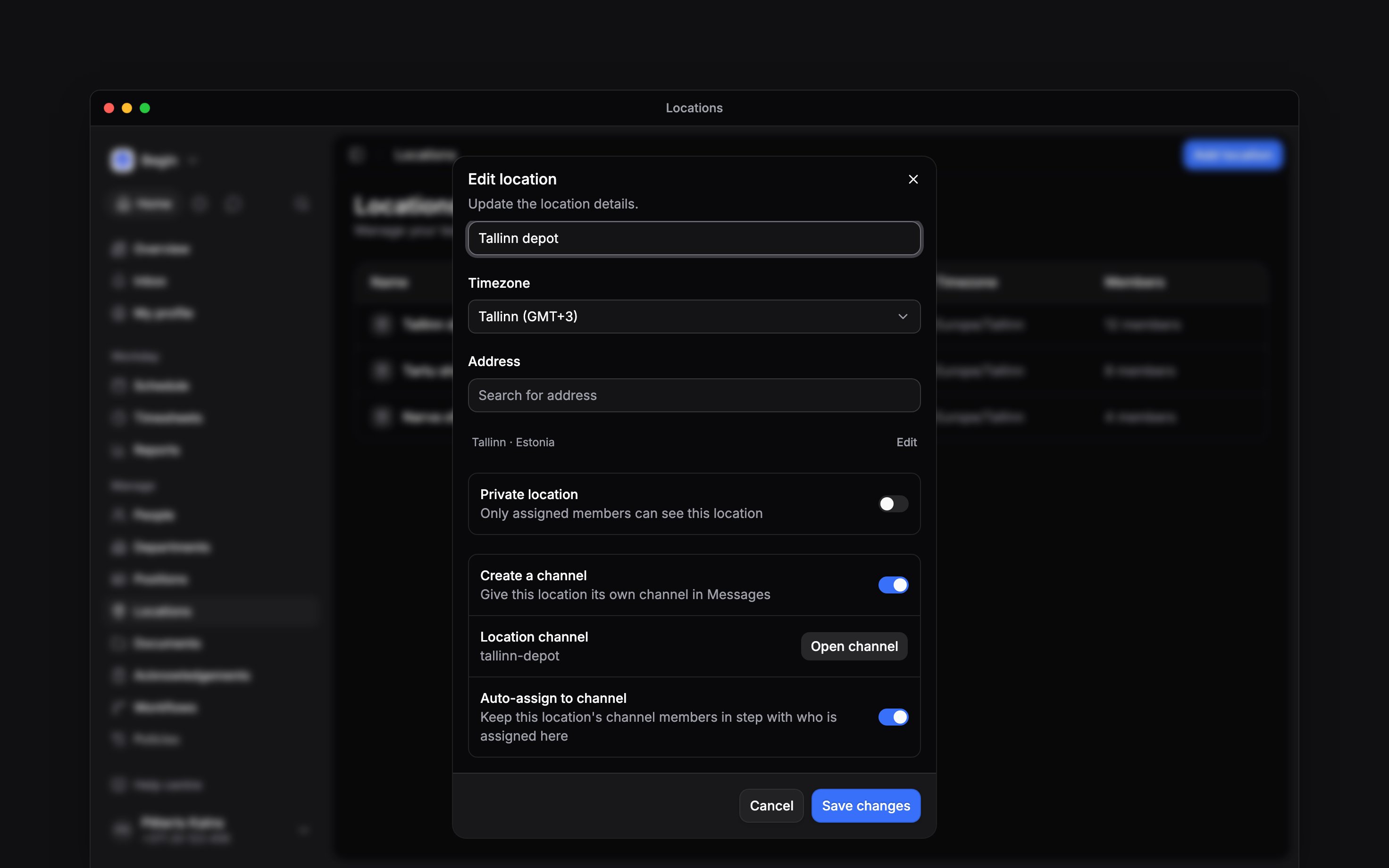Image resolution: width=1389 pixels, height=868 pixels.
Task: Cancel the location edit
Action: [771, 805]
